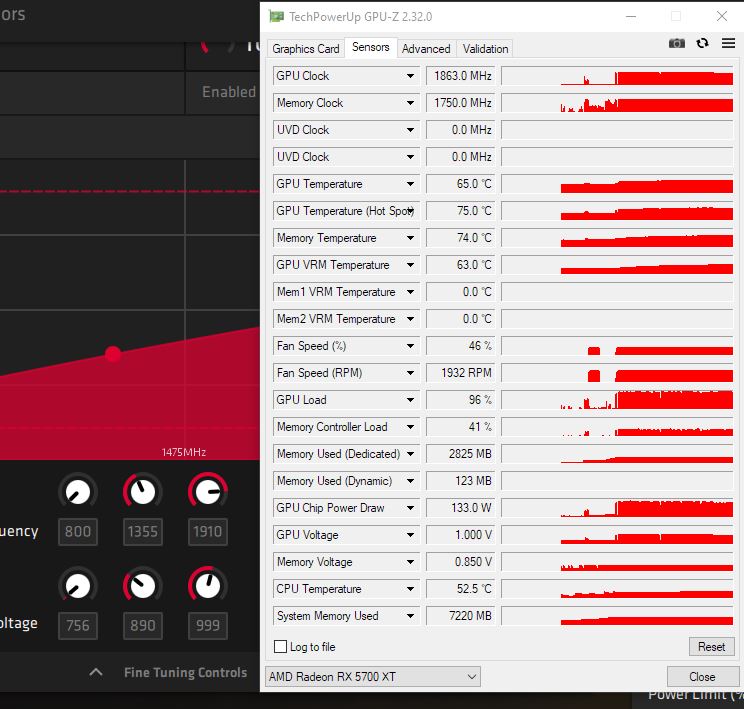Open the Fan Speed (RPM) sensor dropdown
744x709 pixels.
(x=410, y=373)
